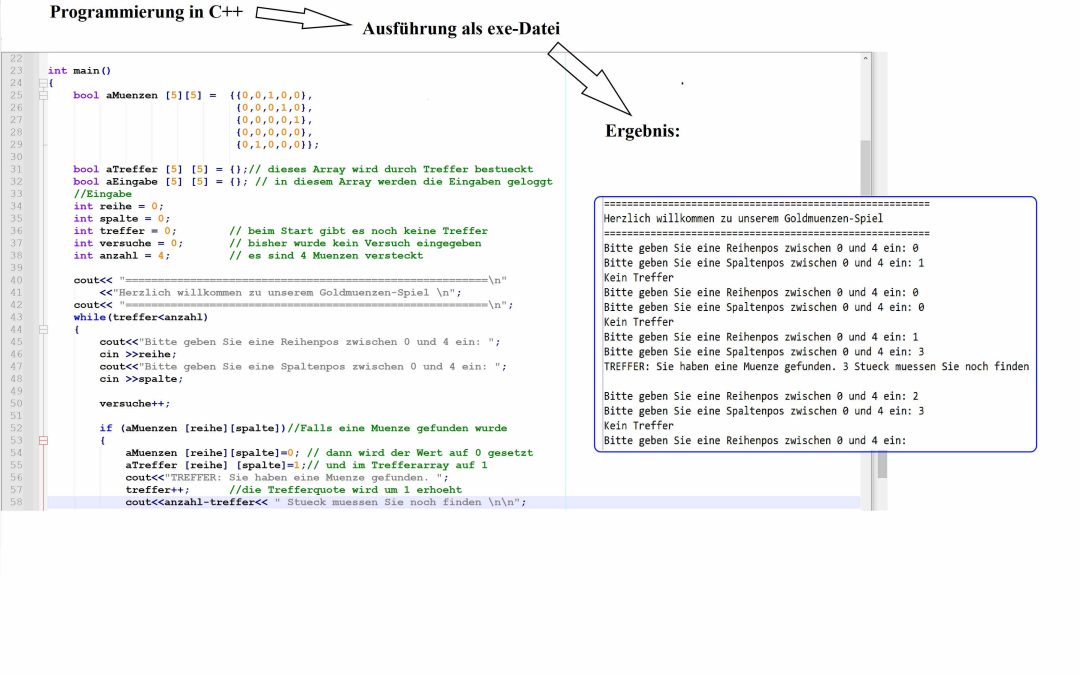Screen dimensions: 1080x675
Task: Click the 'while(treffer<anzahl)' line
Action: 141,317
